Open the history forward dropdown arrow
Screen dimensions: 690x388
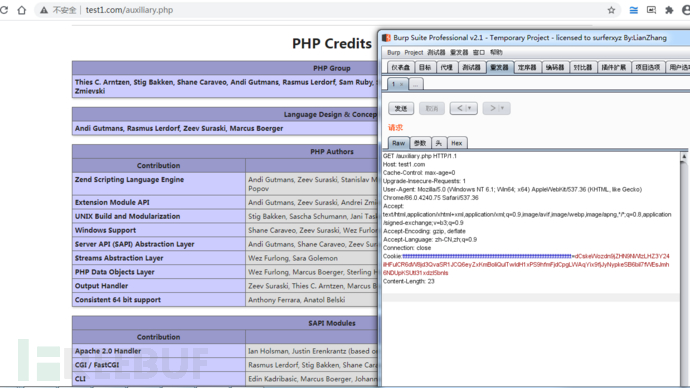click(x=503, y=108)
